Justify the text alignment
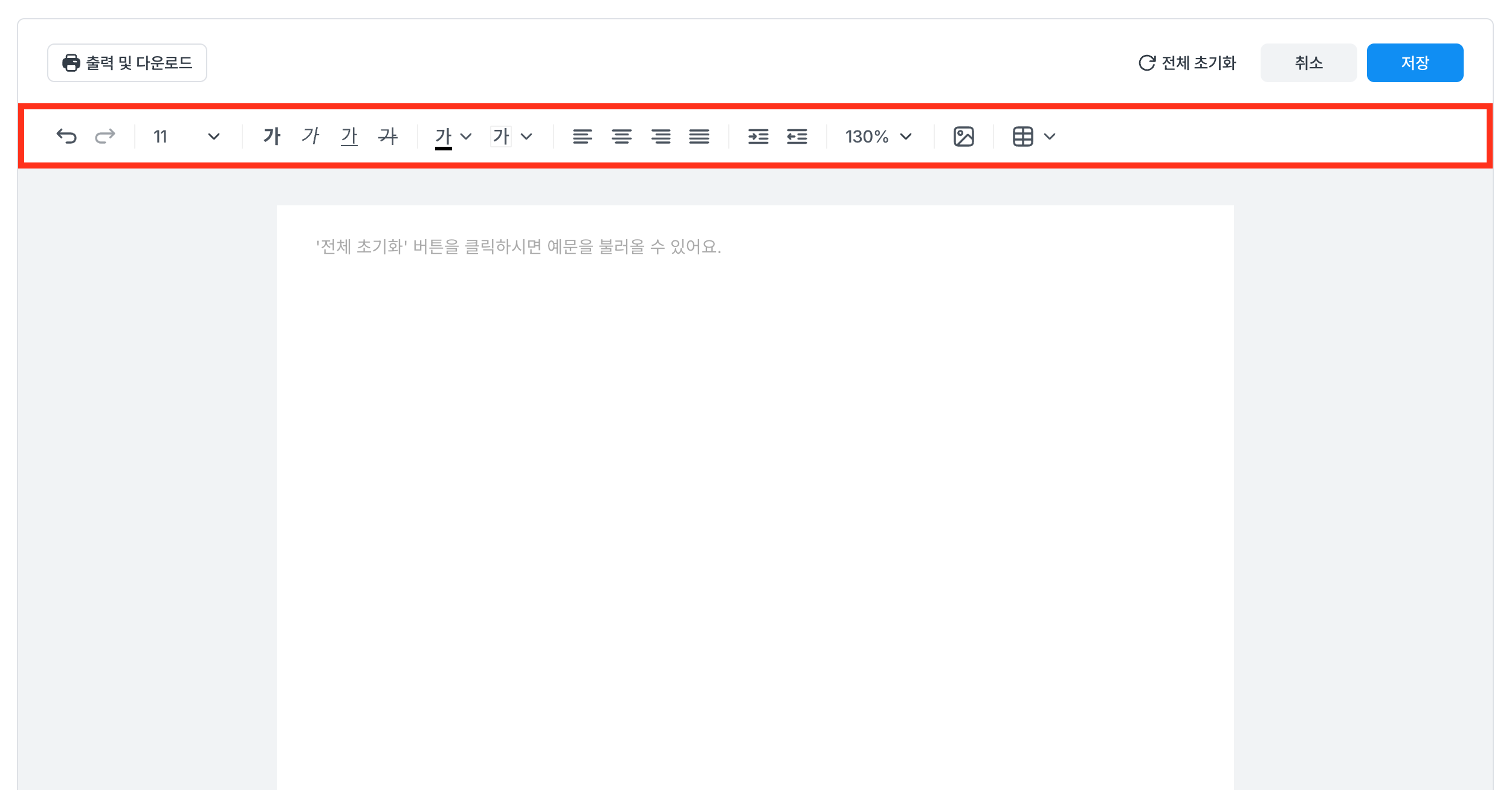The width and height of the screenshot is (1512, 790). coord(699,136)
